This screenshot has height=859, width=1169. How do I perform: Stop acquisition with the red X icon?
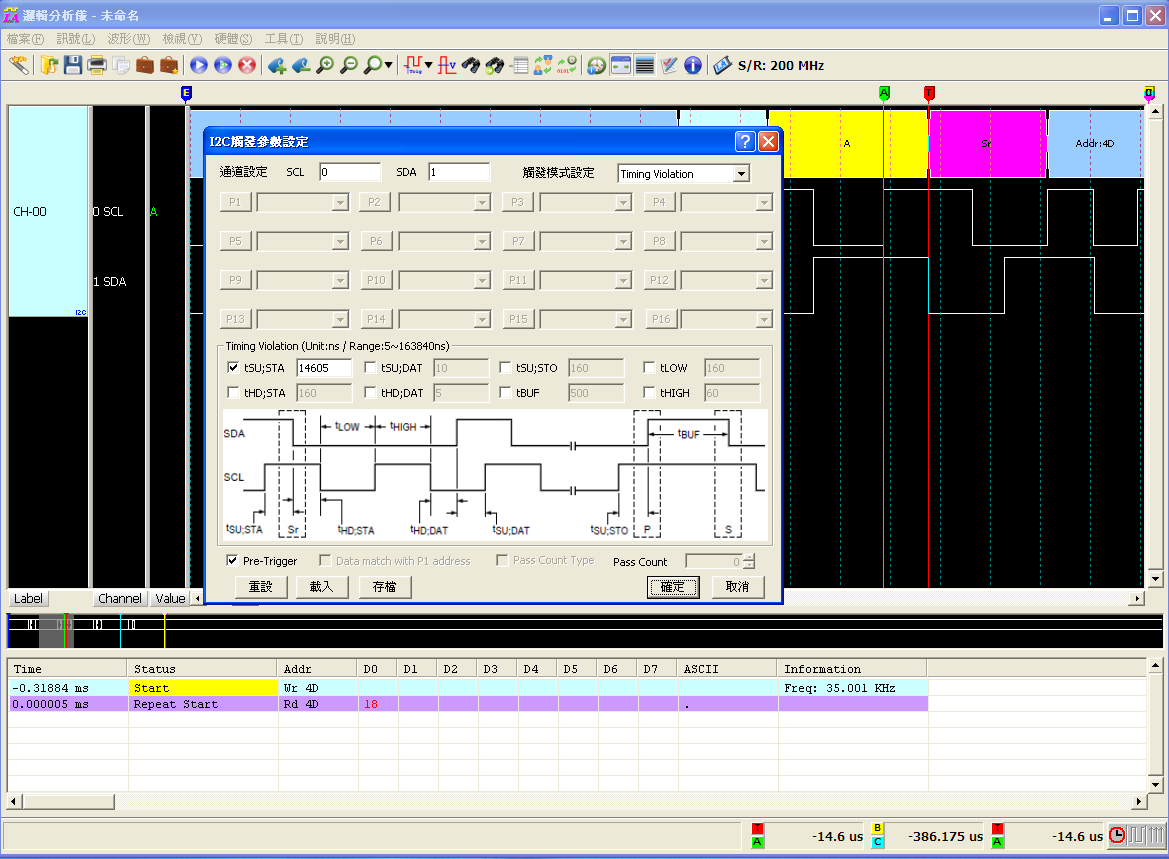(247, 66)
